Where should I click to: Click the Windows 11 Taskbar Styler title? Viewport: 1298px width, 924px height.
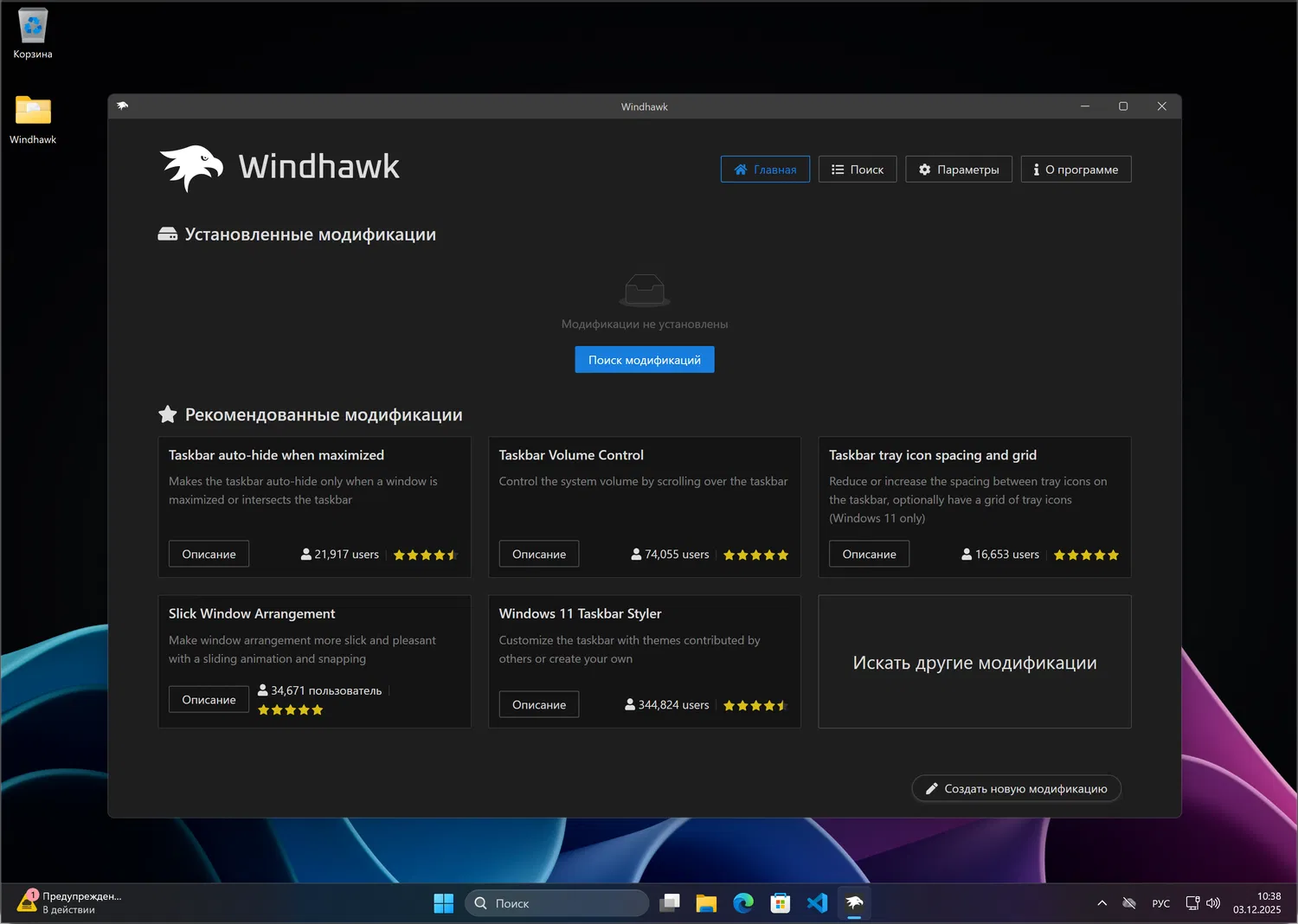(x=580, y=613)
